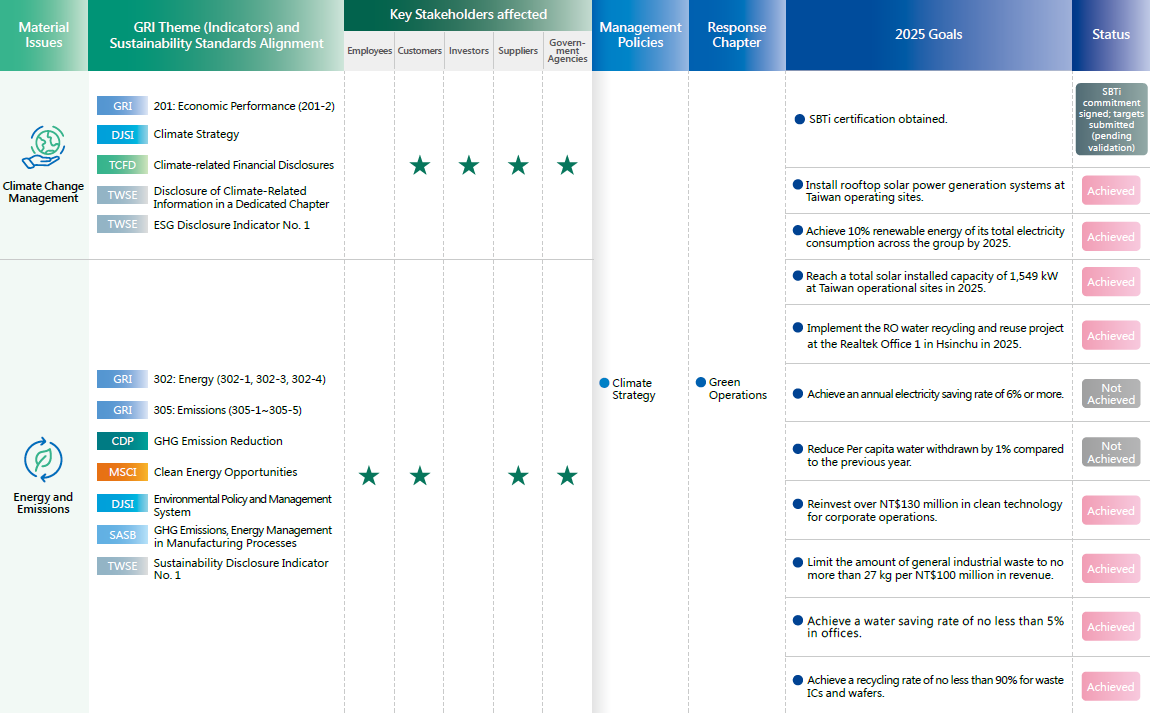Screen dimensions: 1150x713
Task: Click the Customers sub-header
Action: 420,51
